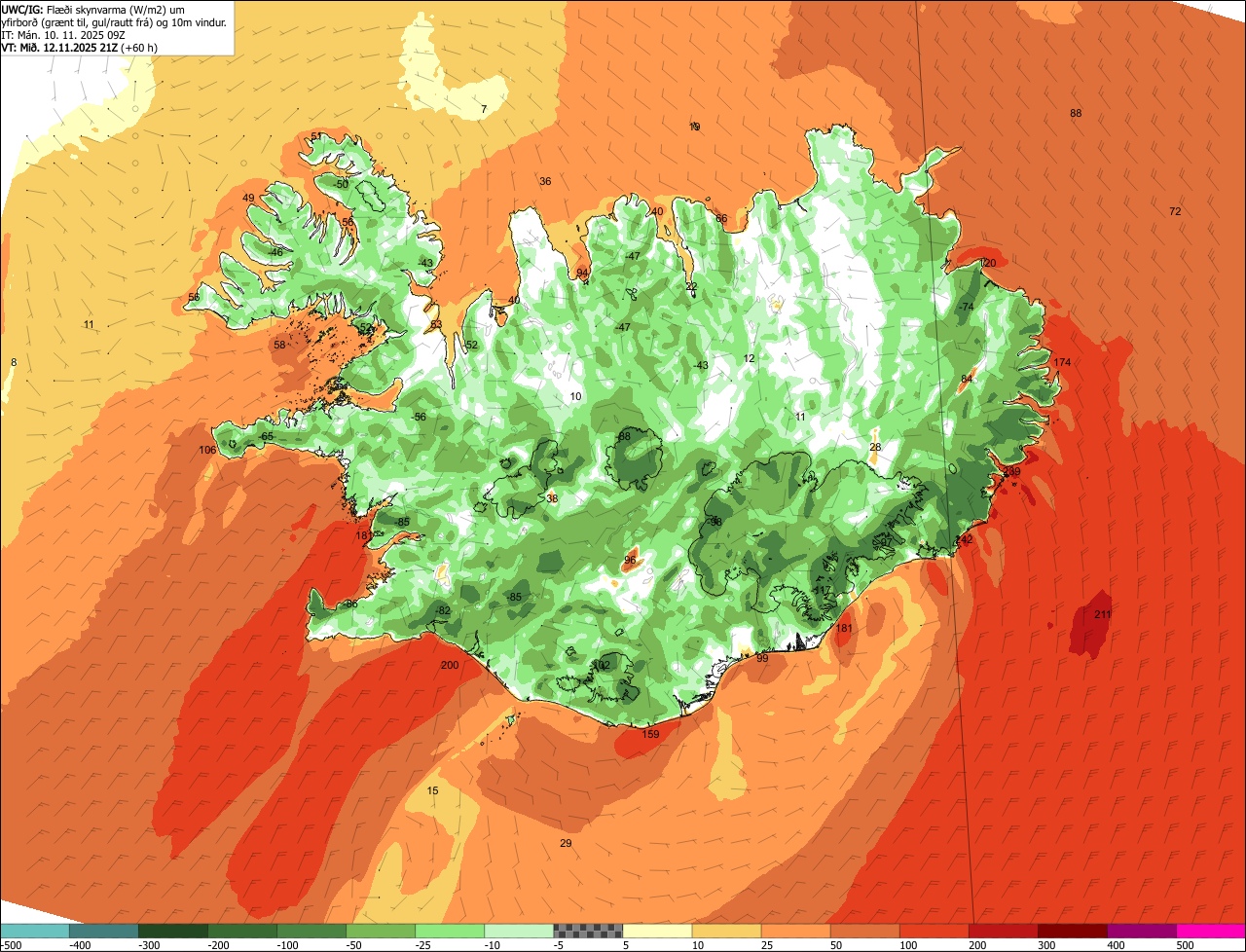This screenshot has height=952, width=1246.
Task: Select the dark teal swatch above -400
Action: (103, 931)
